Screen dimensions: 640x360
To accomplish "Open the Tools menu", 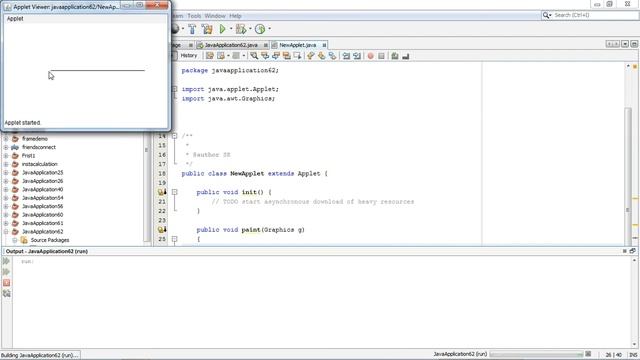I will point(194,16).
